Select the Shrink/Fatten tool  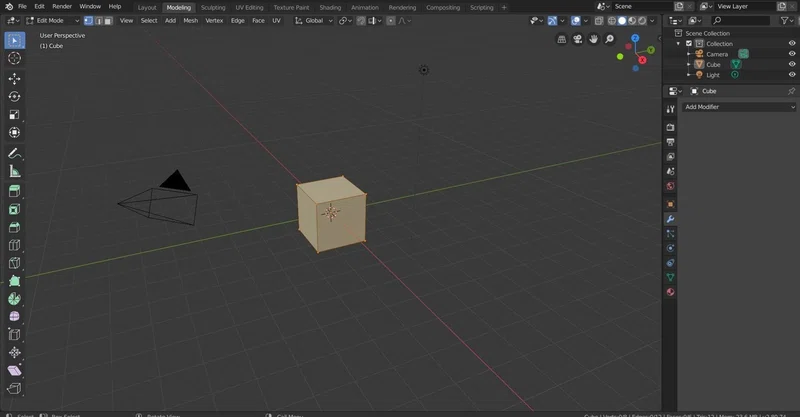point(14,352)
